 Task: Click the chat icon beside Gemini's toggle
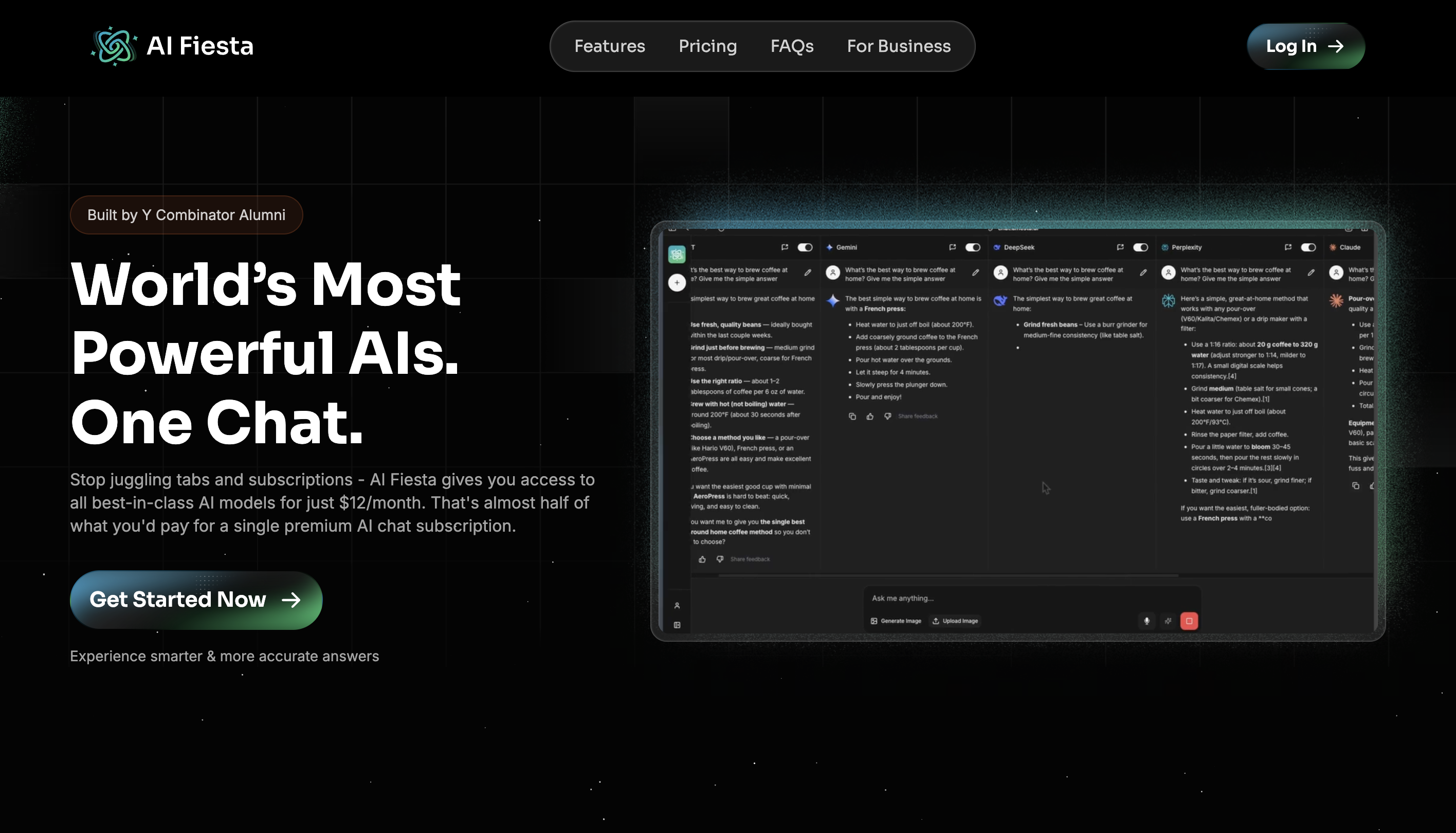pos(952,247)
